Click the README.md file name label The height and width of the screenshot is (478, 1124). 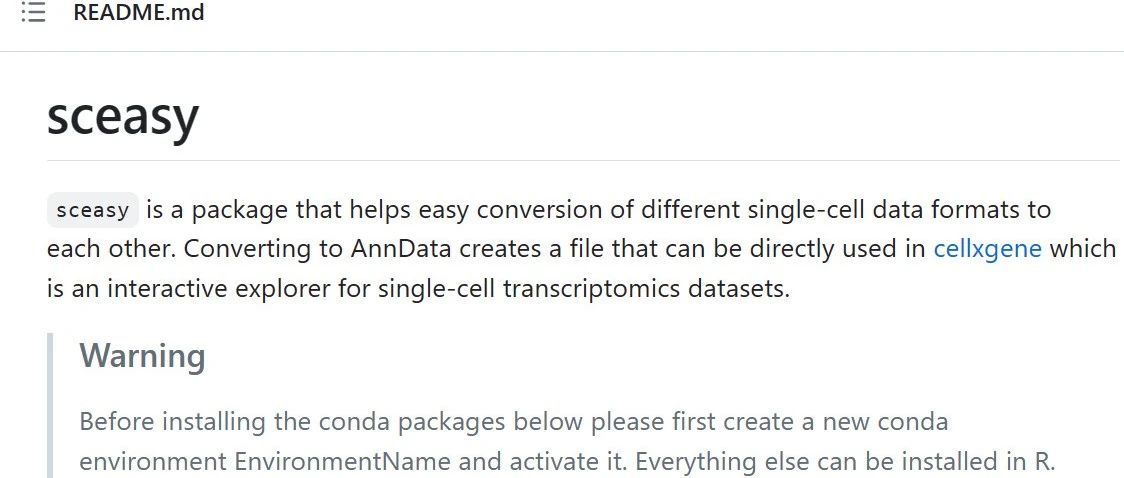pyautogui.click(x=139, y=12)
